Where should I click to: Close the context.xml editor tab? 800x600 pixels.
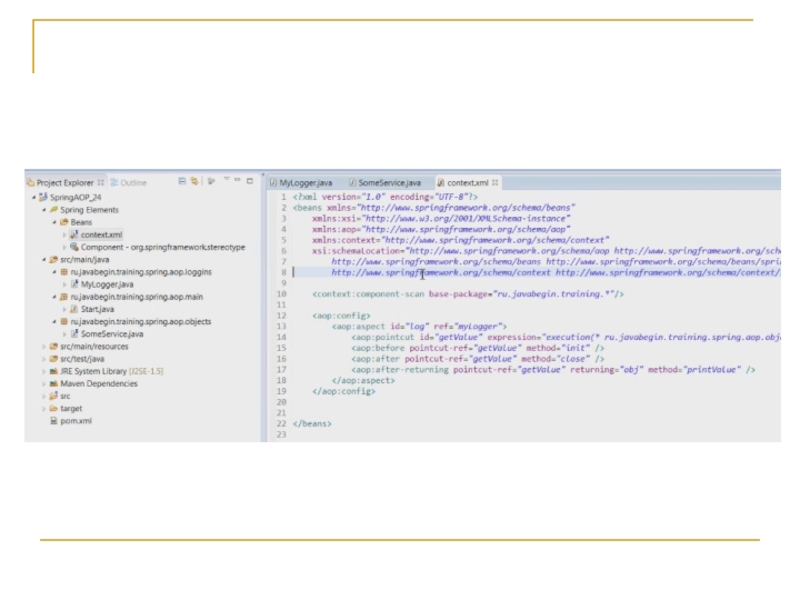pos(495,183)
